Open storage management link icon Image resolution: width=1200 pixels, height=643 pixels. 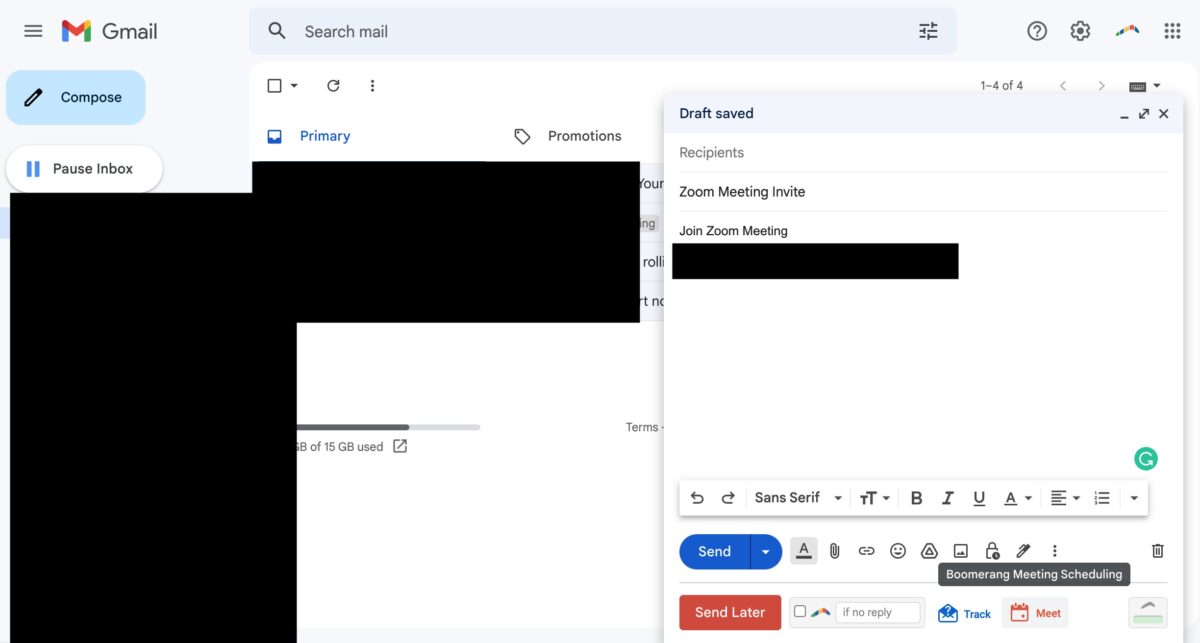coord(400,446)
